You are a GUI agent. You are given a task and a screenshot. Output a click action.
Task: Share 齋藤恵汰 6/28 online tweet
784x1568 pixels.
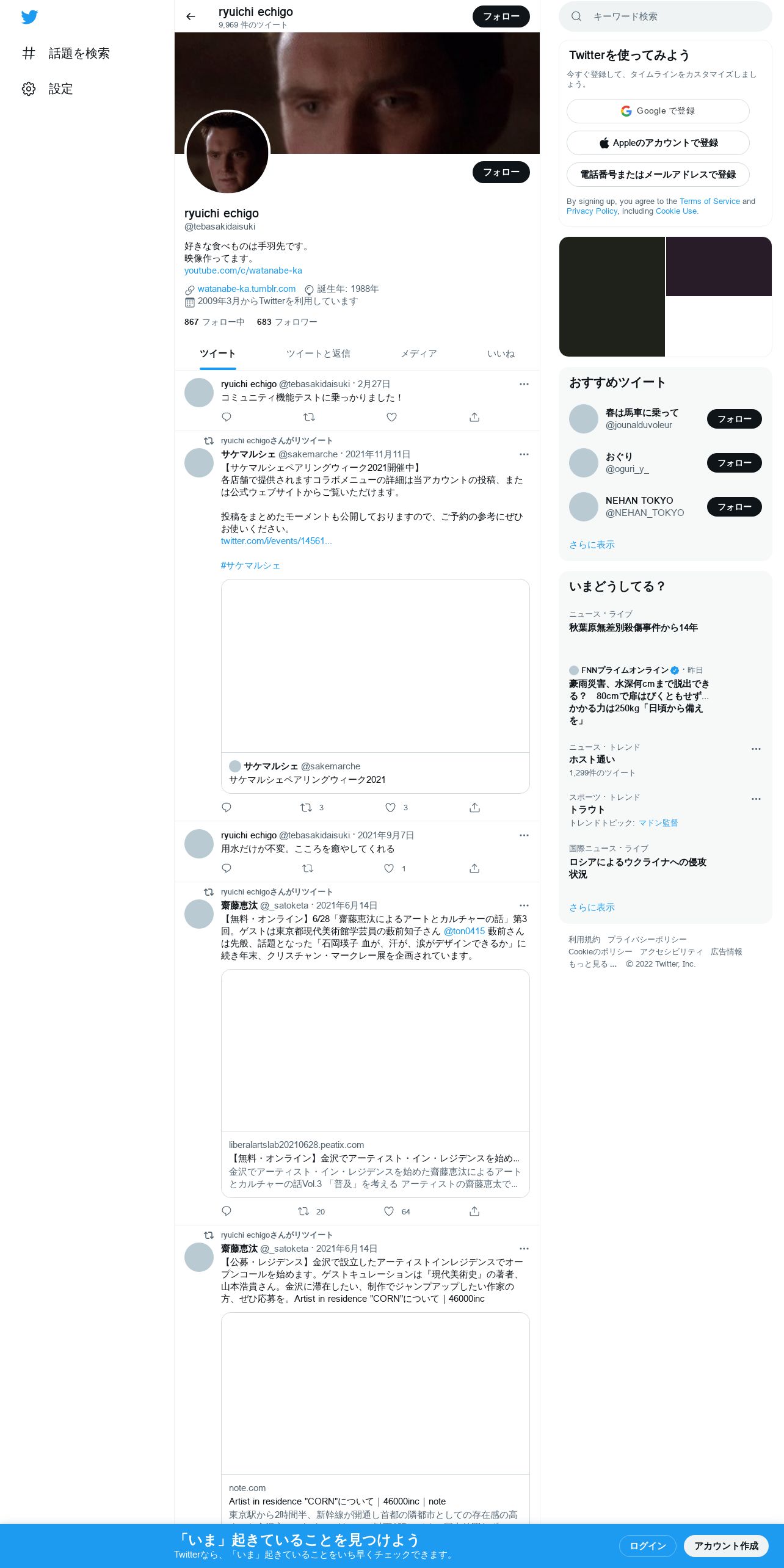474,1211
